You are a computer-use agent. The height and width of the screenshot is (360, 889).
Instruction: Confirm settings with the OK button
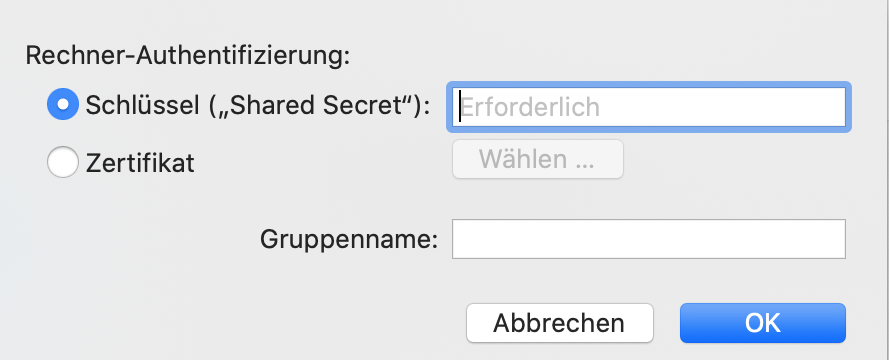pos(763,323)
